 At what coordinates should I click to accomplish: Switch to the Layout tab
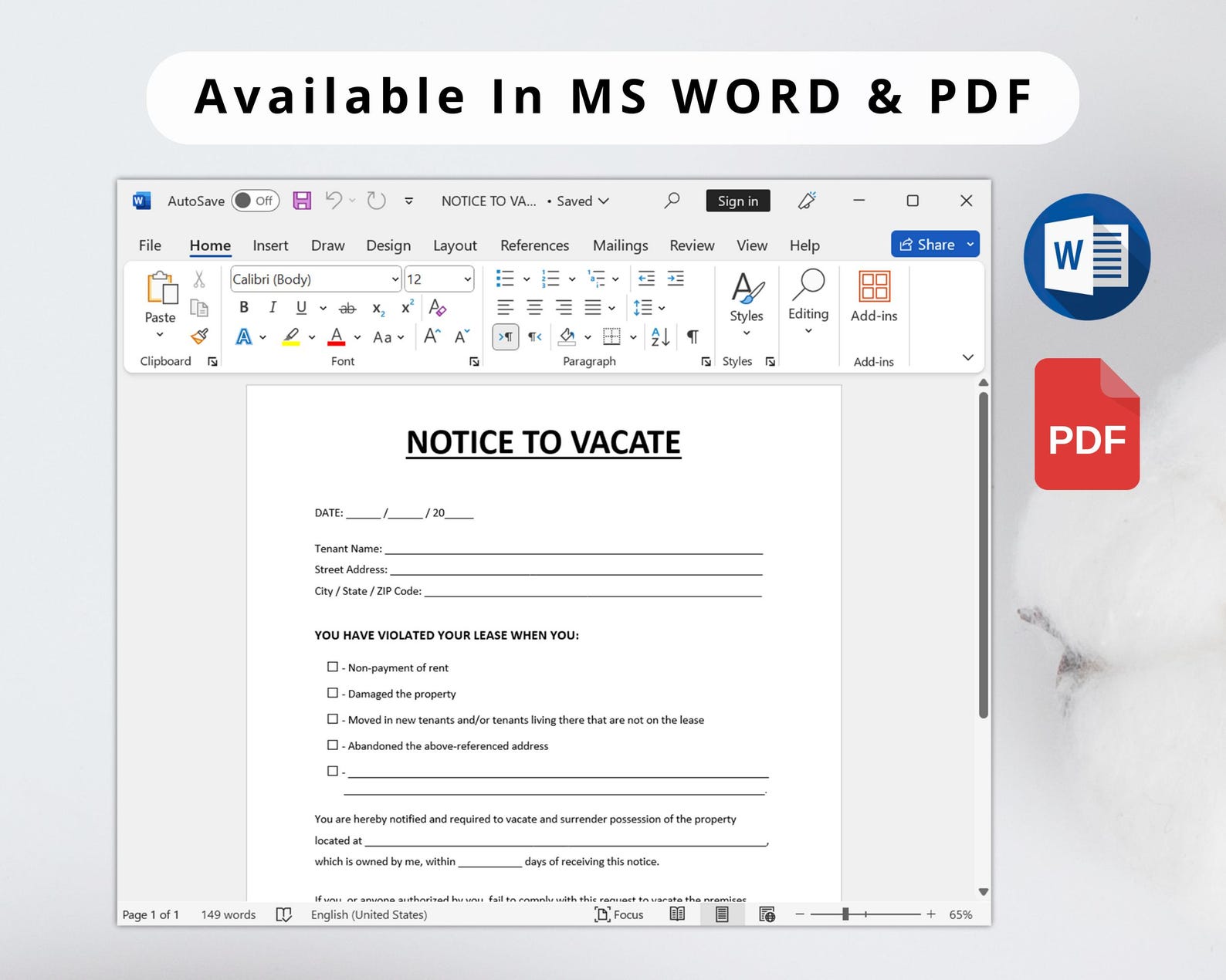click(455, 245)
